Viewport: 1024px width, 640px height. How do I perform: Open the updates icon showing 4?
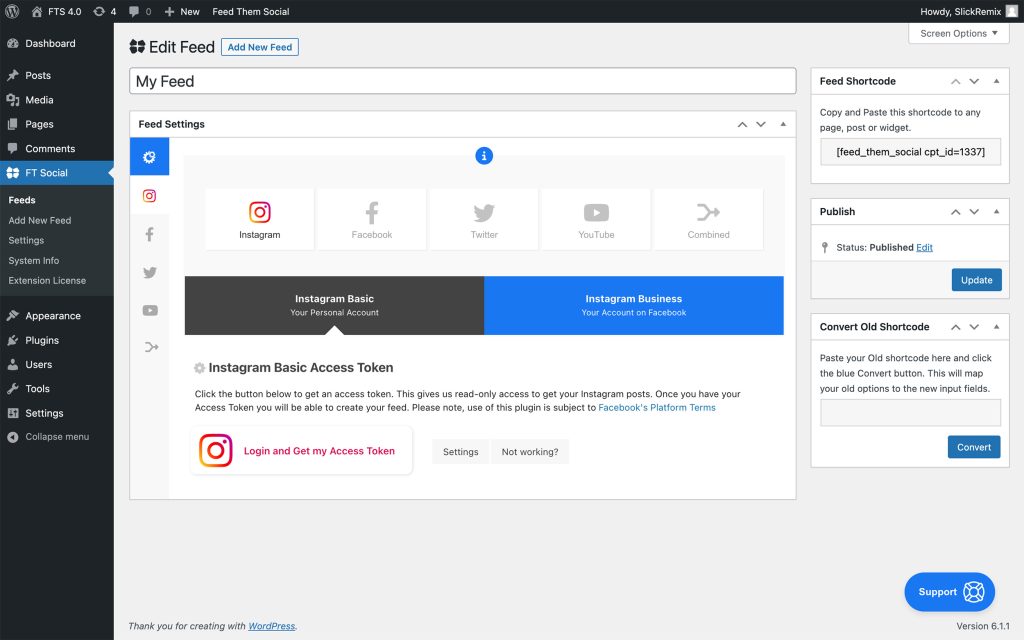(x=104, y=11)
